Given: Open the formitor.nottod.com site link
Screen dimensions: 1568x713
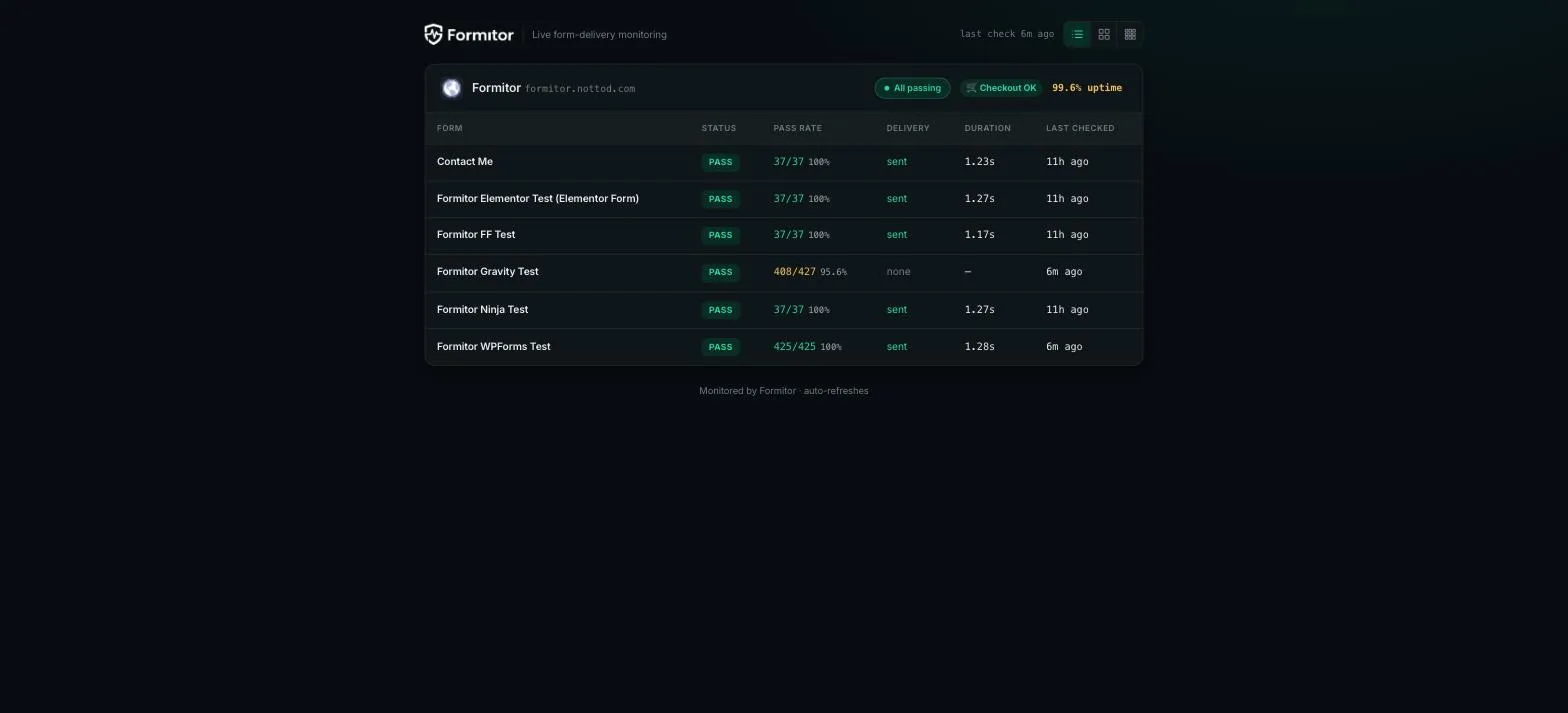Looking at the screenshot, I should tap(580, 89).
